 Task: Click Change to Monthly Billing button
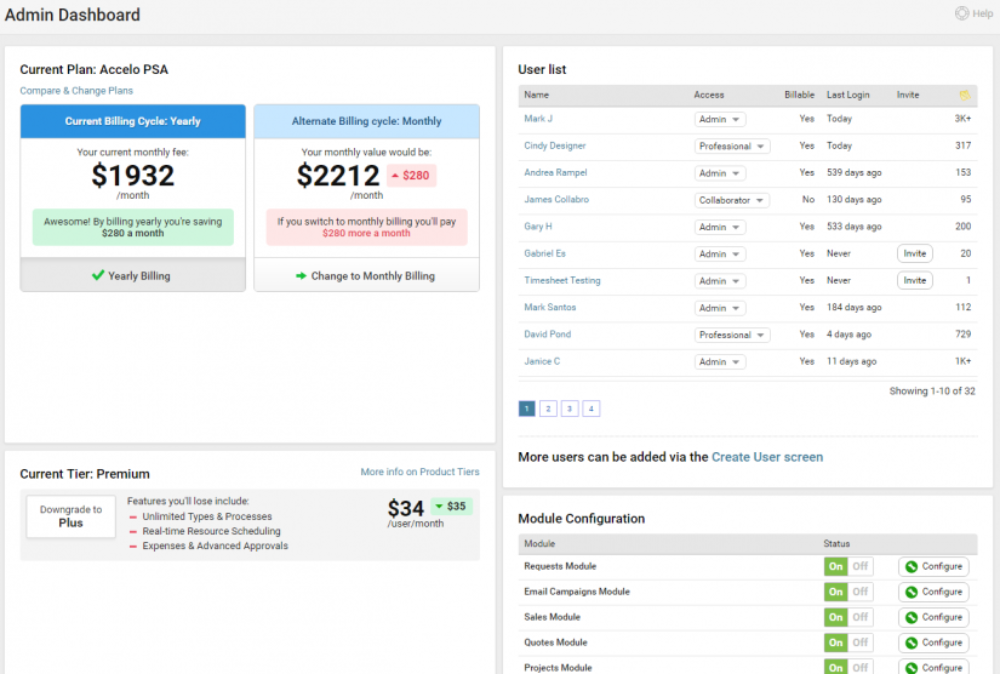click(x=367, y=275)
